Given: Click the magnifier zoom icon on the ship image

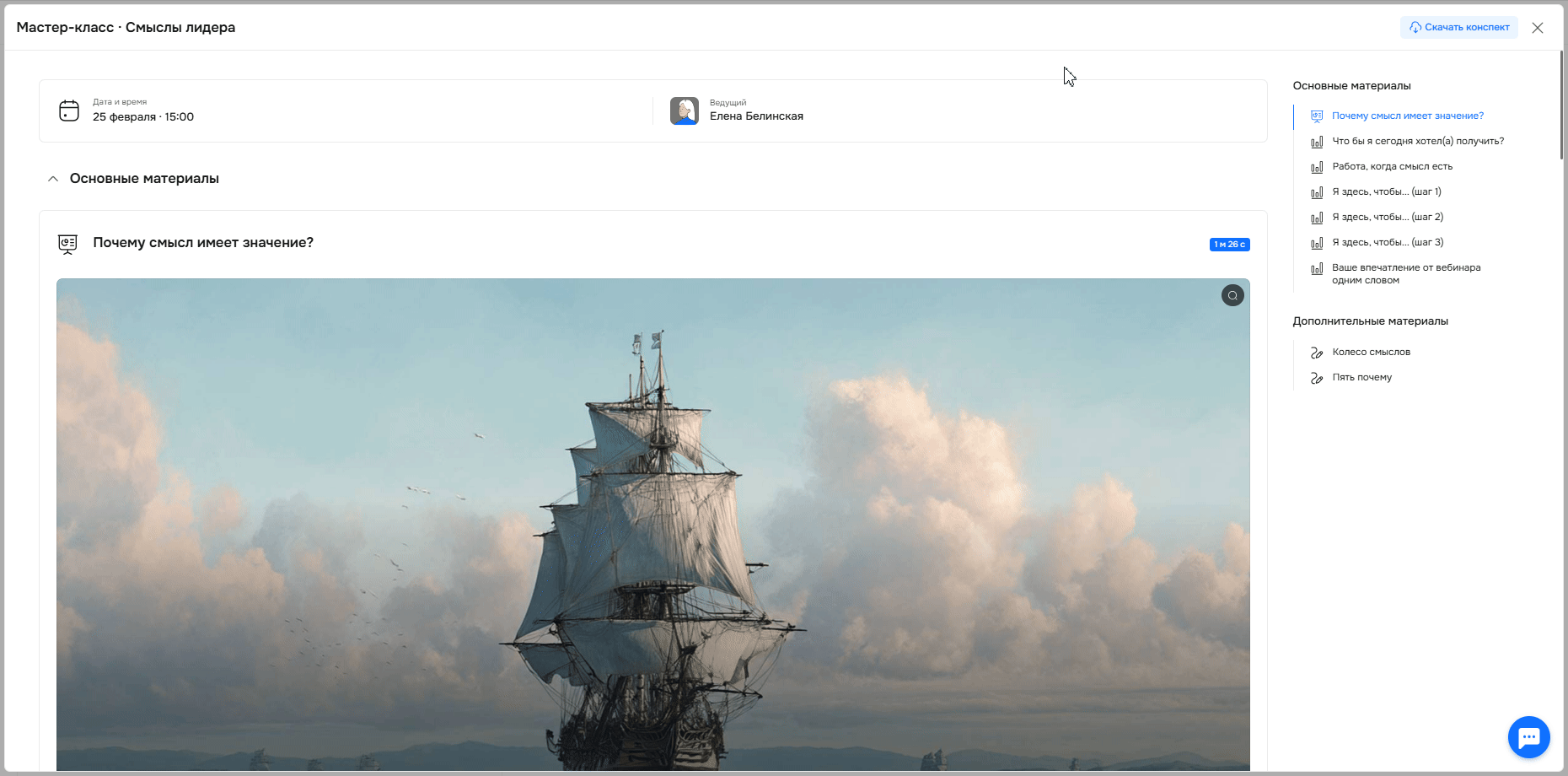Looking at the screenshot, I should pos(1232,295).
